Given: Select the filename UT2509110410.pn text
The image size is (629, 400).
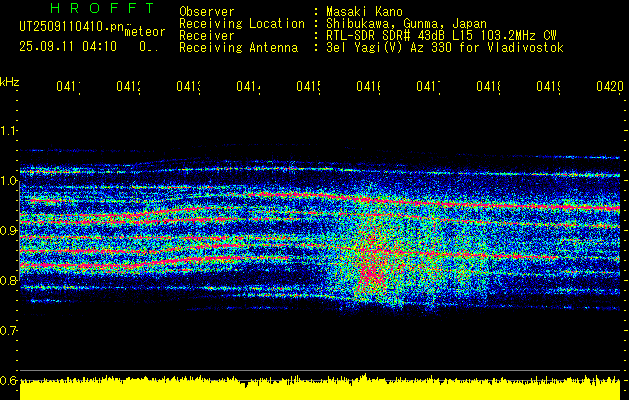Looking at the screenshot, I should point(71,27).
